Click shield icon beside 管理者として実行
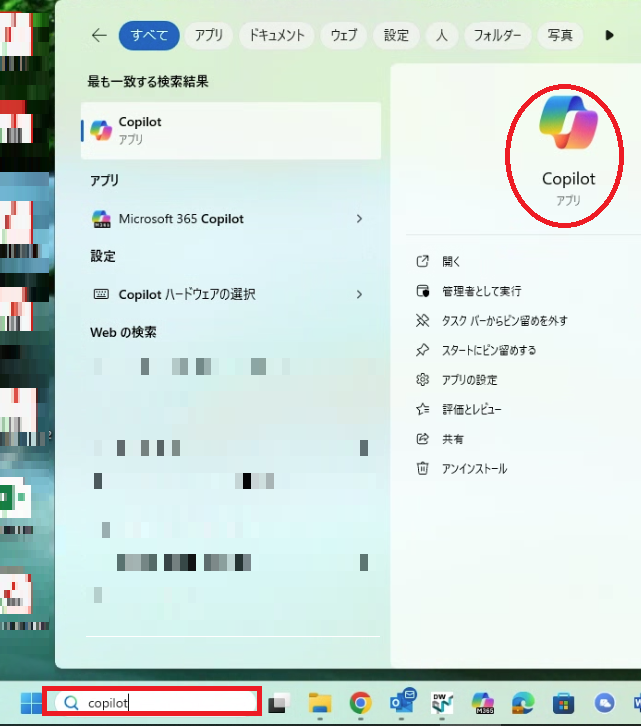Screen dimensions: 641x726 (422, 291)
